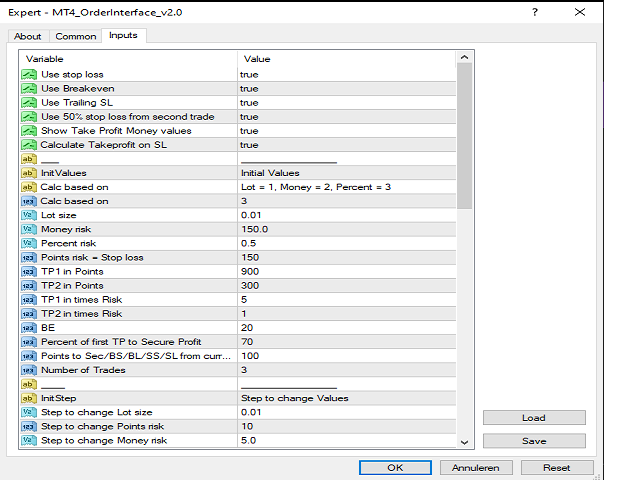Select the TP2 in Points value 300

point(250,286)
